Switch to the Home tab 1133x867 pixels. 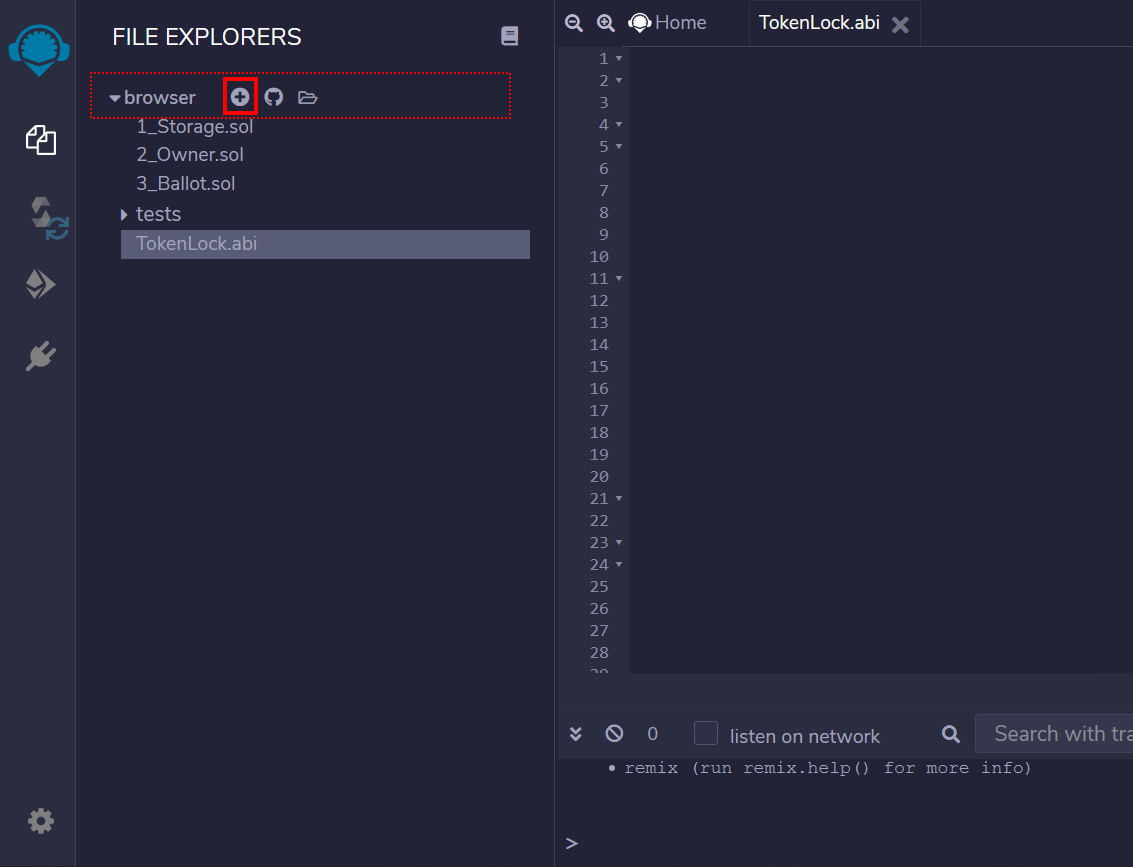pos(667,23)
